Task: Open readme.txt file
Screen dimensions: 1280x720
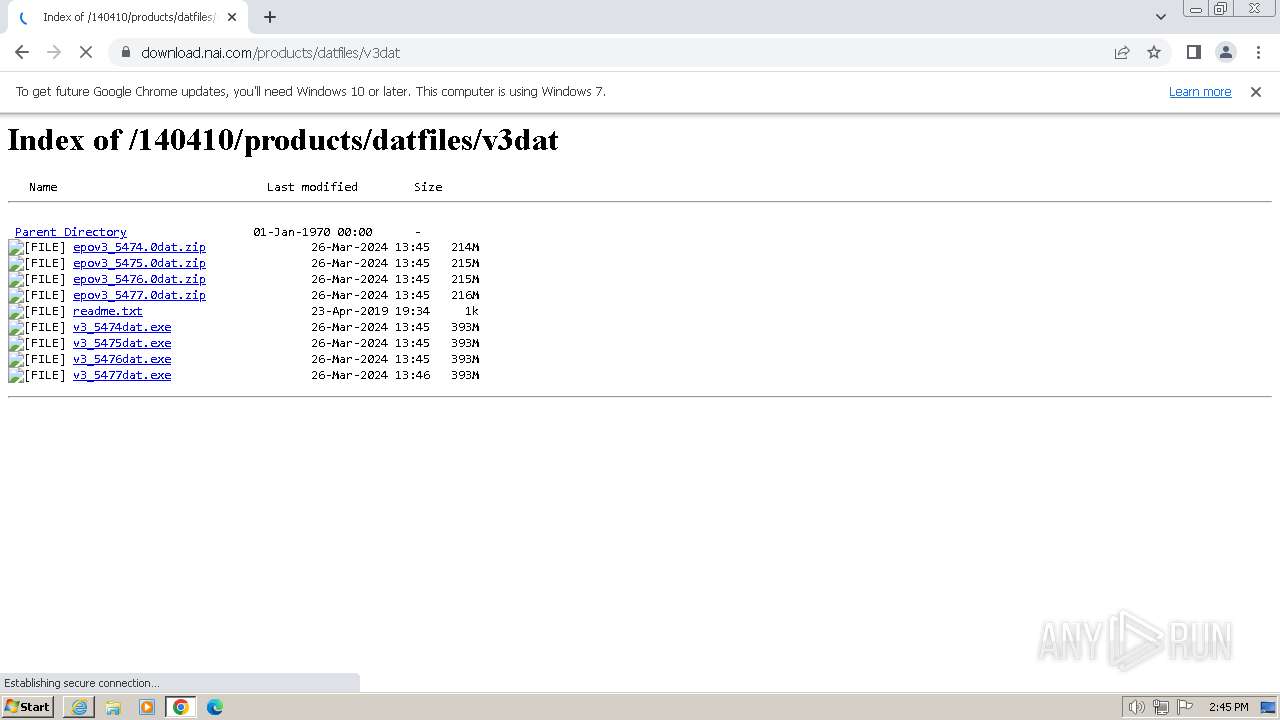Action: [x=108, y=311]
